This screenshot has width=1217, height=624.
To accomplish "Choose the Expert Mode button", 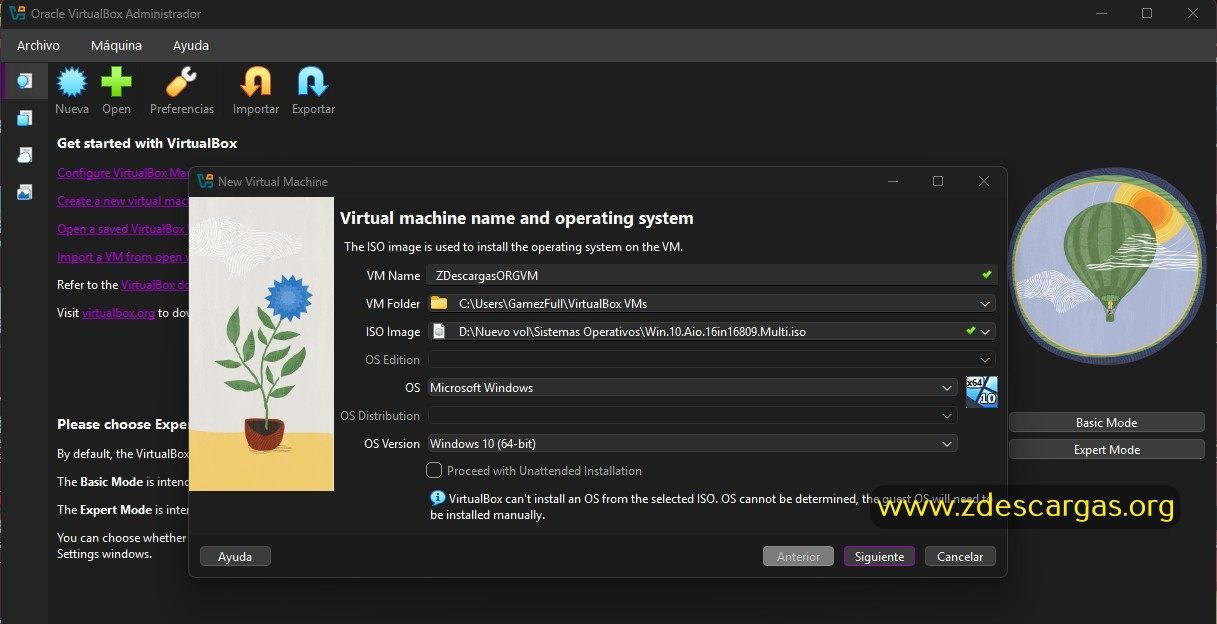I will tap(1106, 450).
